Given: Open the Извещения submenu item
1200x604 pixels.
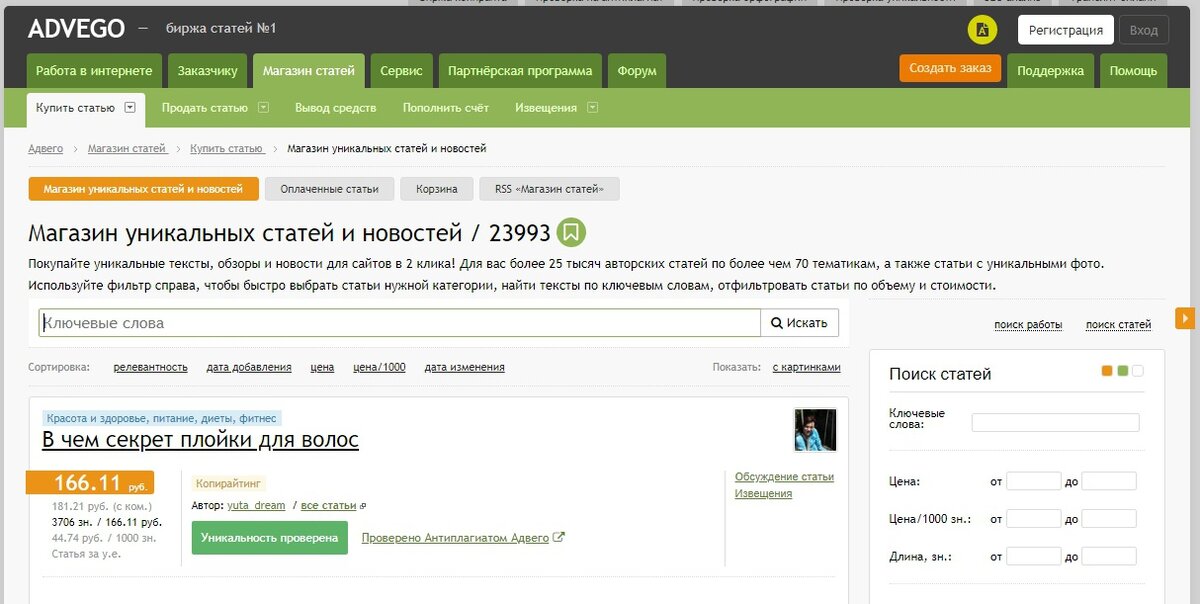Looking at the screenshot, I should coord(546,107).
